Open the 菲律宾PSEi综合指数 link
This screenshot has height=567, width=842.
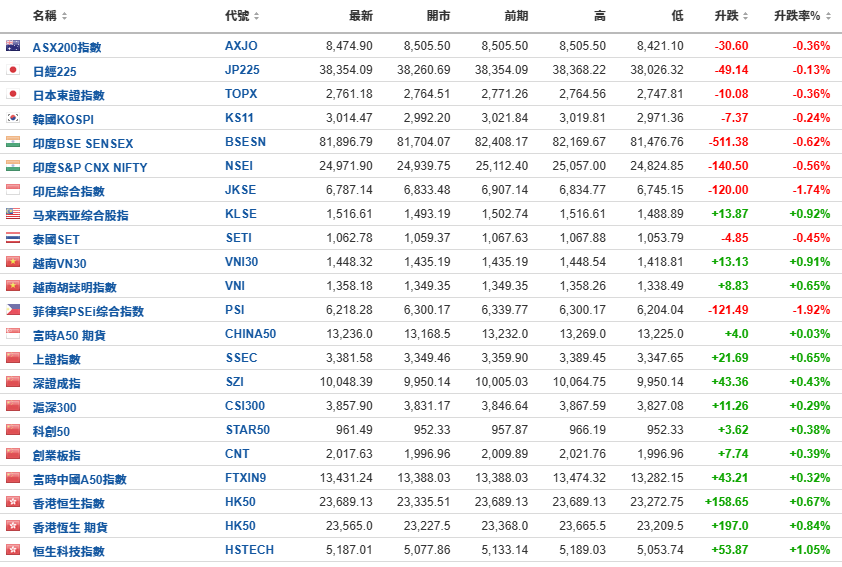[88, 311]
